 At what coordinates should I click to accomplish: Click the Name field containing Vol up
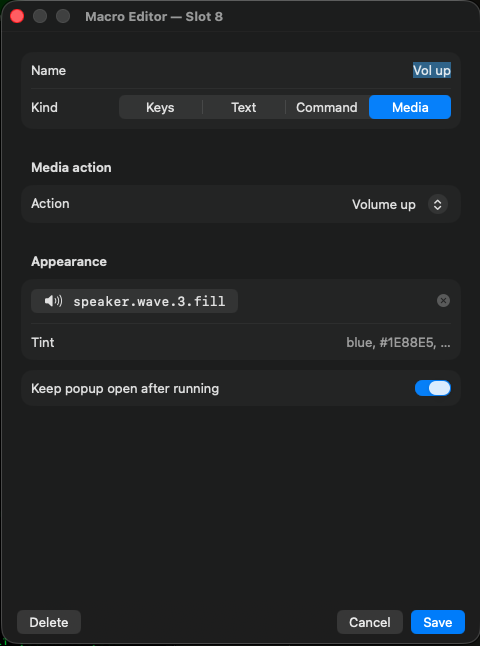tap(432, 70)
